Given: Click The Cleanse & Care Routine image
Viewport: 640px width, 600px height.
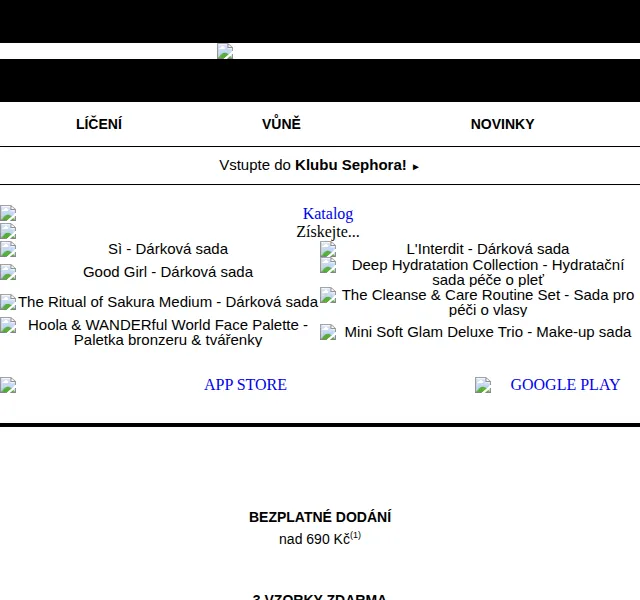Looking at the screenshot, I should pyautogui.click(x=328, y=295).
